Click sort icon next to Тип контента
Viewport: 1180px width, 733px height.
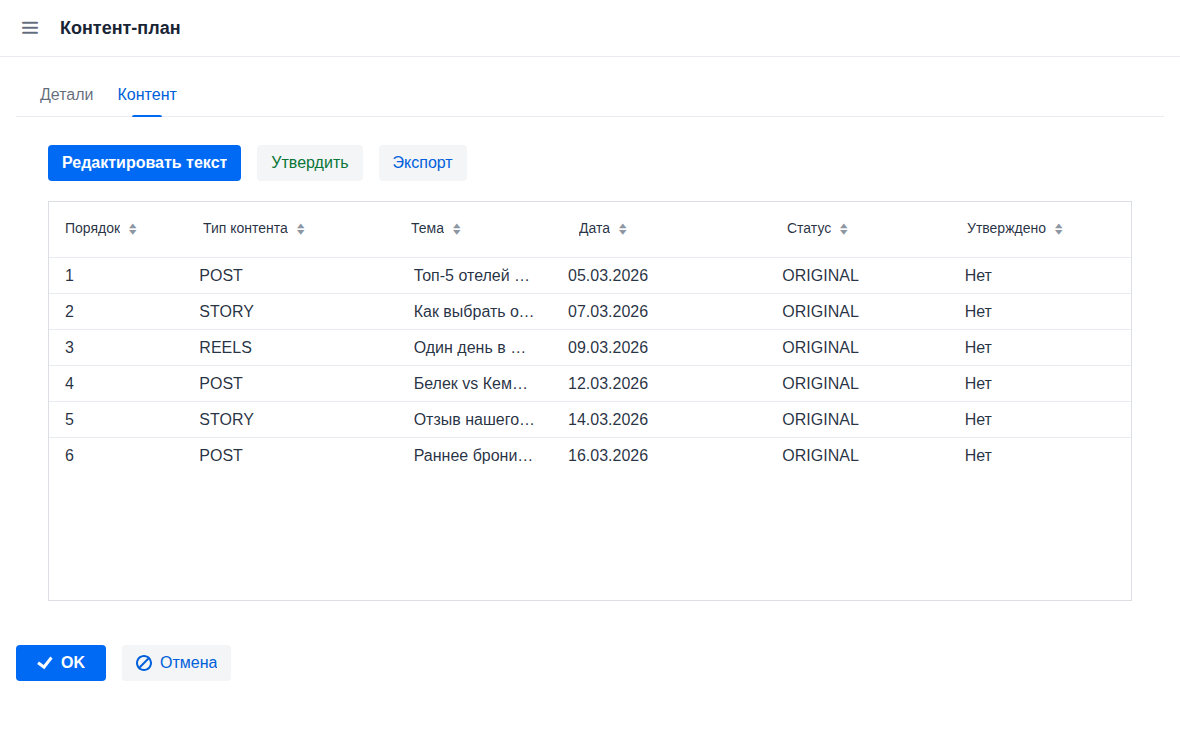[301, 229]
